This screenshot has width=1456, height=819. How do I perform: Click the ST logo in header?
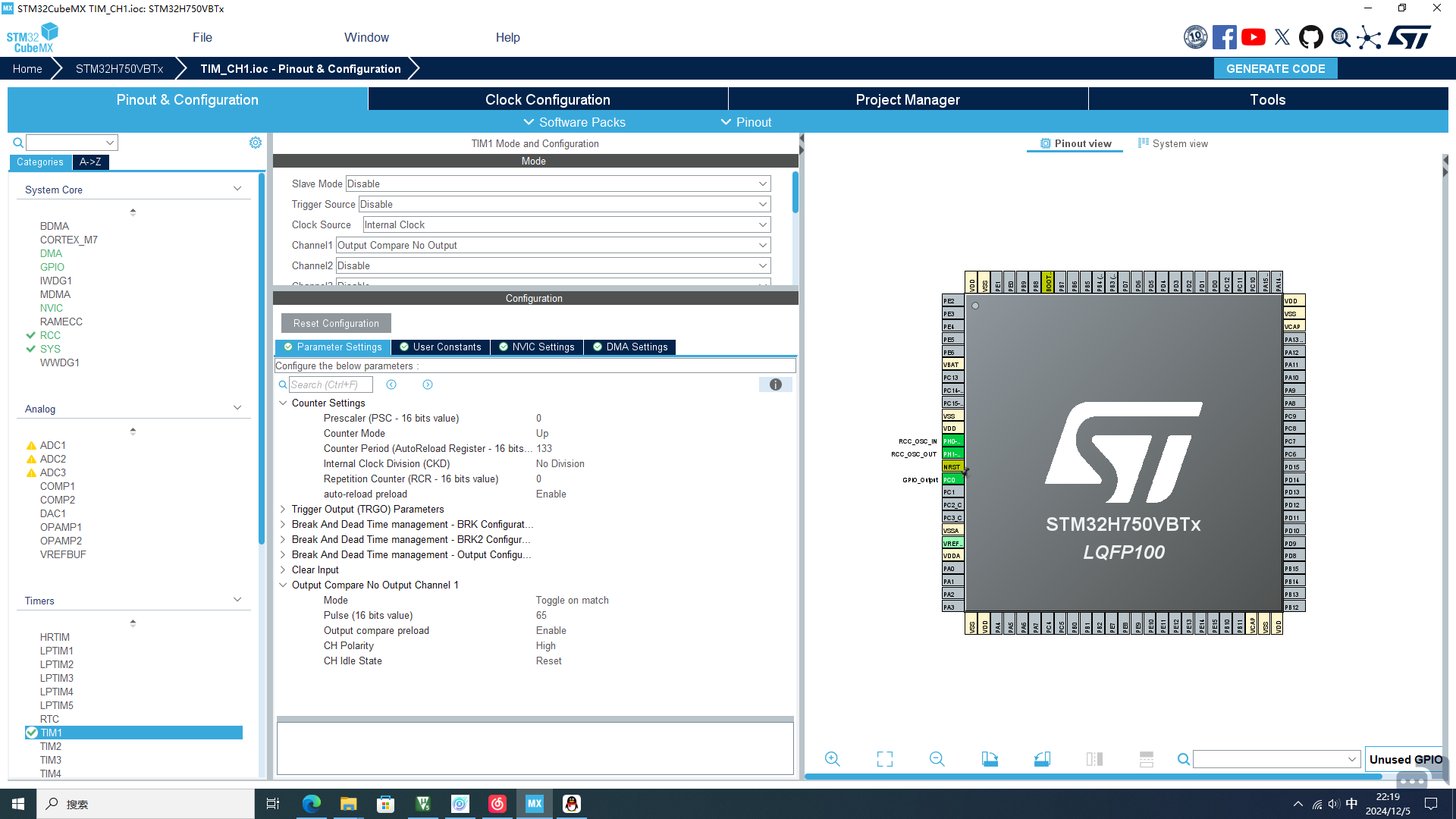point(1409,37)
